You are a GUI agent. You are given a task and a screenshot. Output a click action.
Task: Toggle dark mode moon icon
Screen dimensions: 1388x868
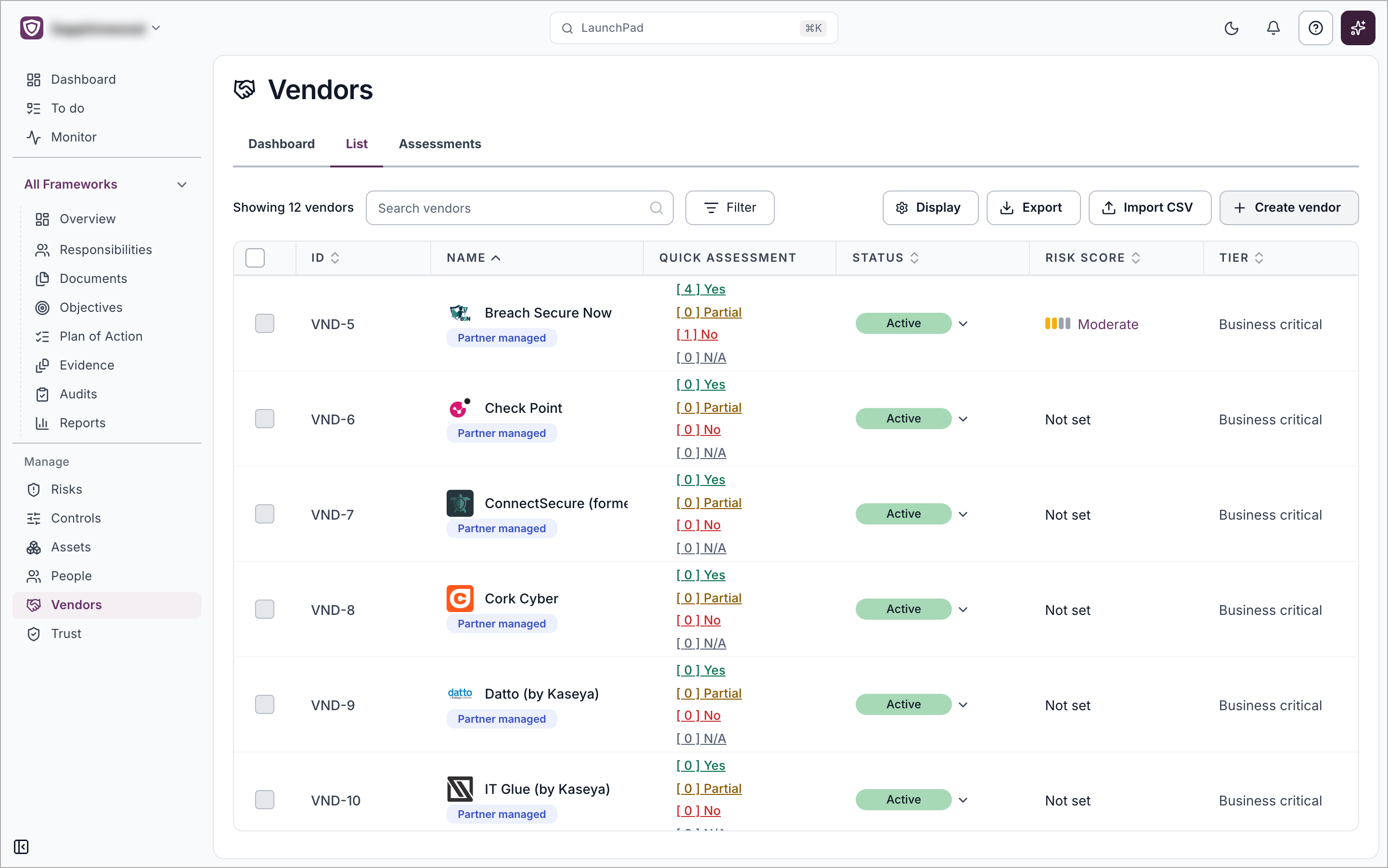(1231, 28)
